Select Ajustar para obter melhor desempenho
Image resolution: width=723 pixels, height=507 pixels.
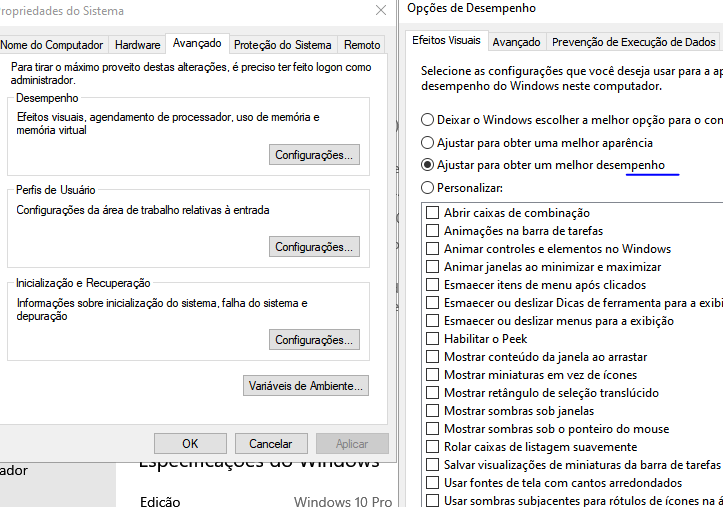427,165
